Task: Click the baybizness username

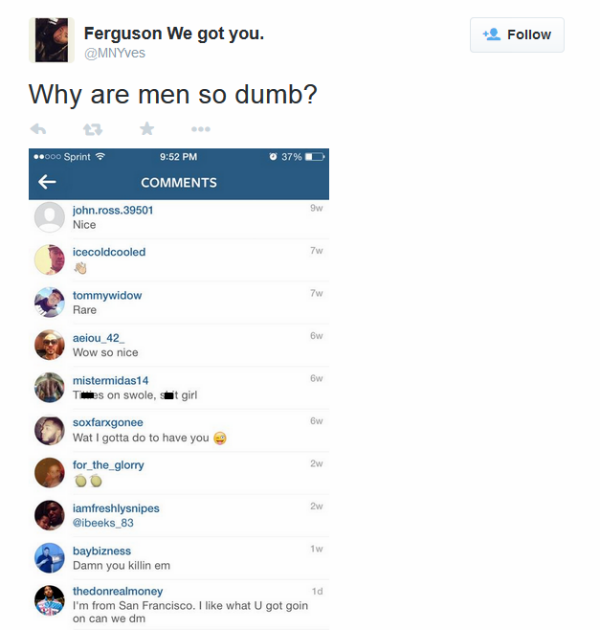Action: coord(102,551)
